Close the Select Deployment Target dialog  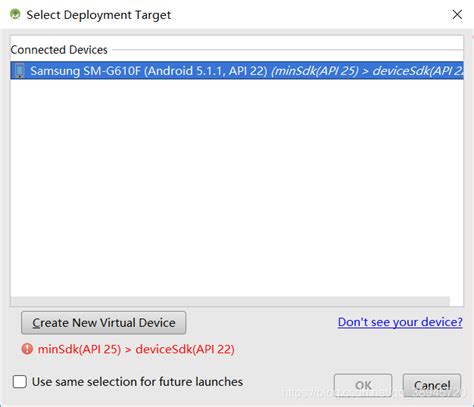[457, 14]
